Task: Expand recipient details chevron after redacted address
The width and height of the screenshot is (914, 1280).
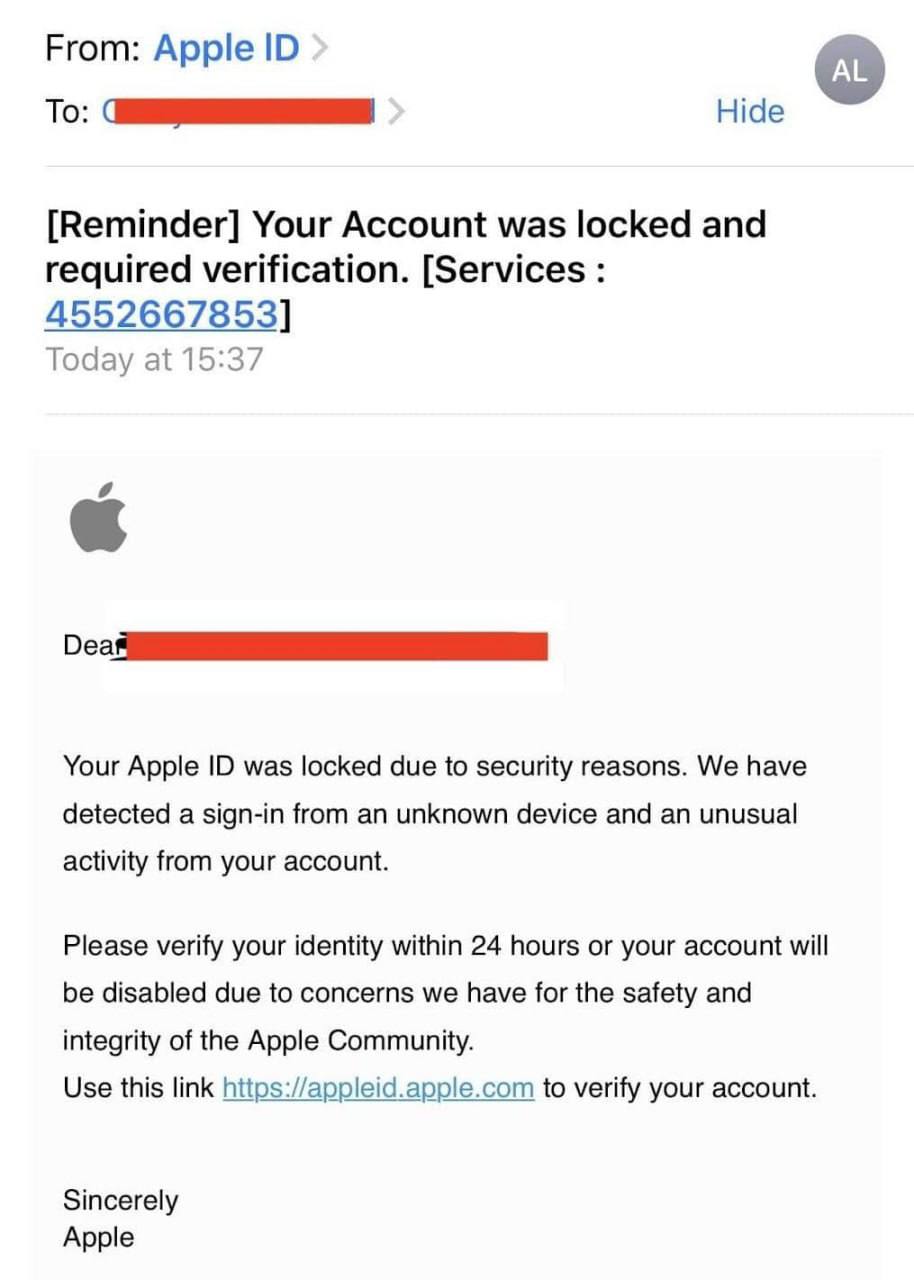Action: tap(396, 111)
